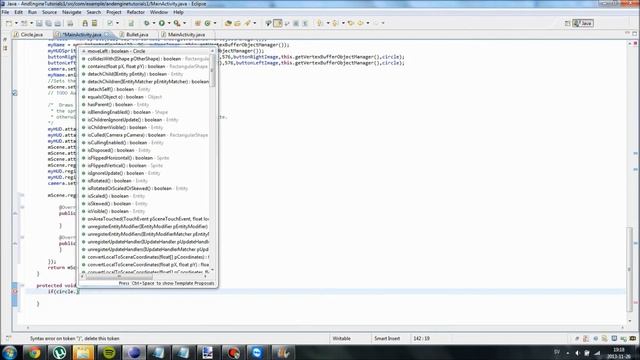
Task: Open the Debug configurations dropdown arrow
Action: (153, 23)
